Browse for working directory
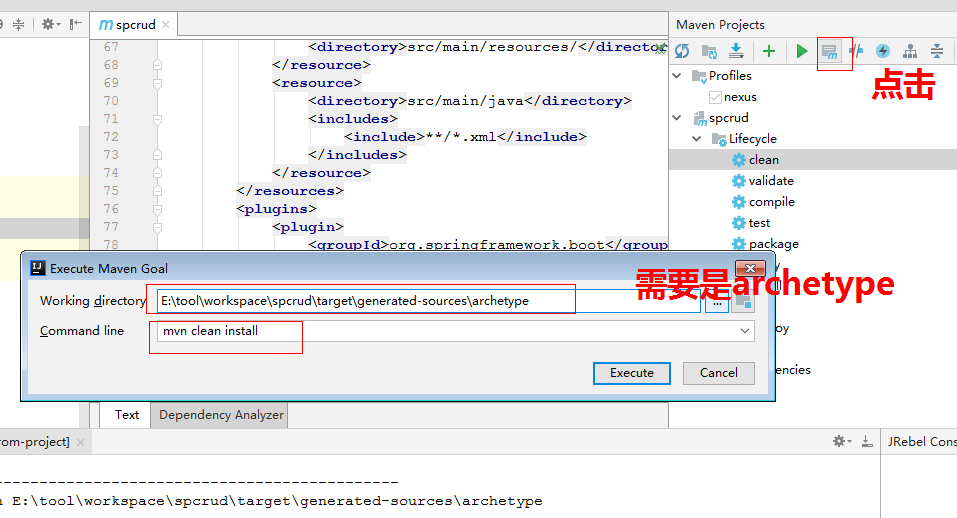957x518 pixels. coord(717,301)
